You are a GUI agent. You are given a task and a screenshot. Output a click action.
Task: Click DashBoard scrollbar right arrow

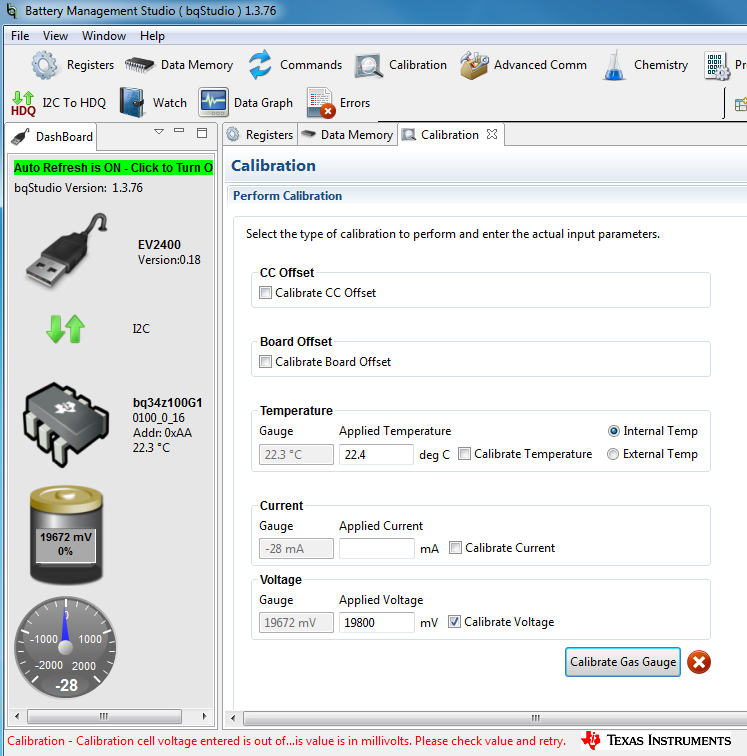[204, 716]
